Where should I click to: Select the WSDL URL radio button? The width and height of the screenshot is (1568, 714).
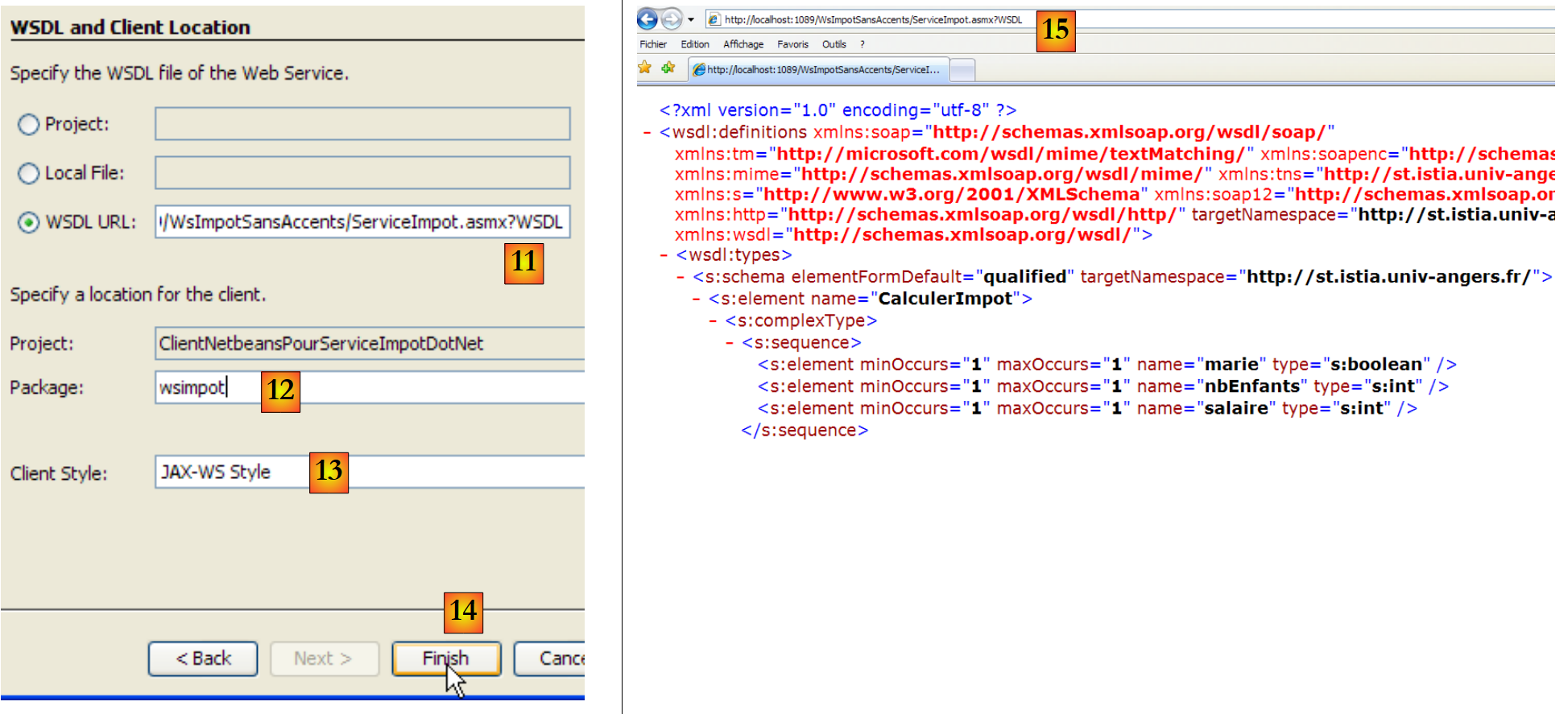pyautogui.click(x=29, y=222)
